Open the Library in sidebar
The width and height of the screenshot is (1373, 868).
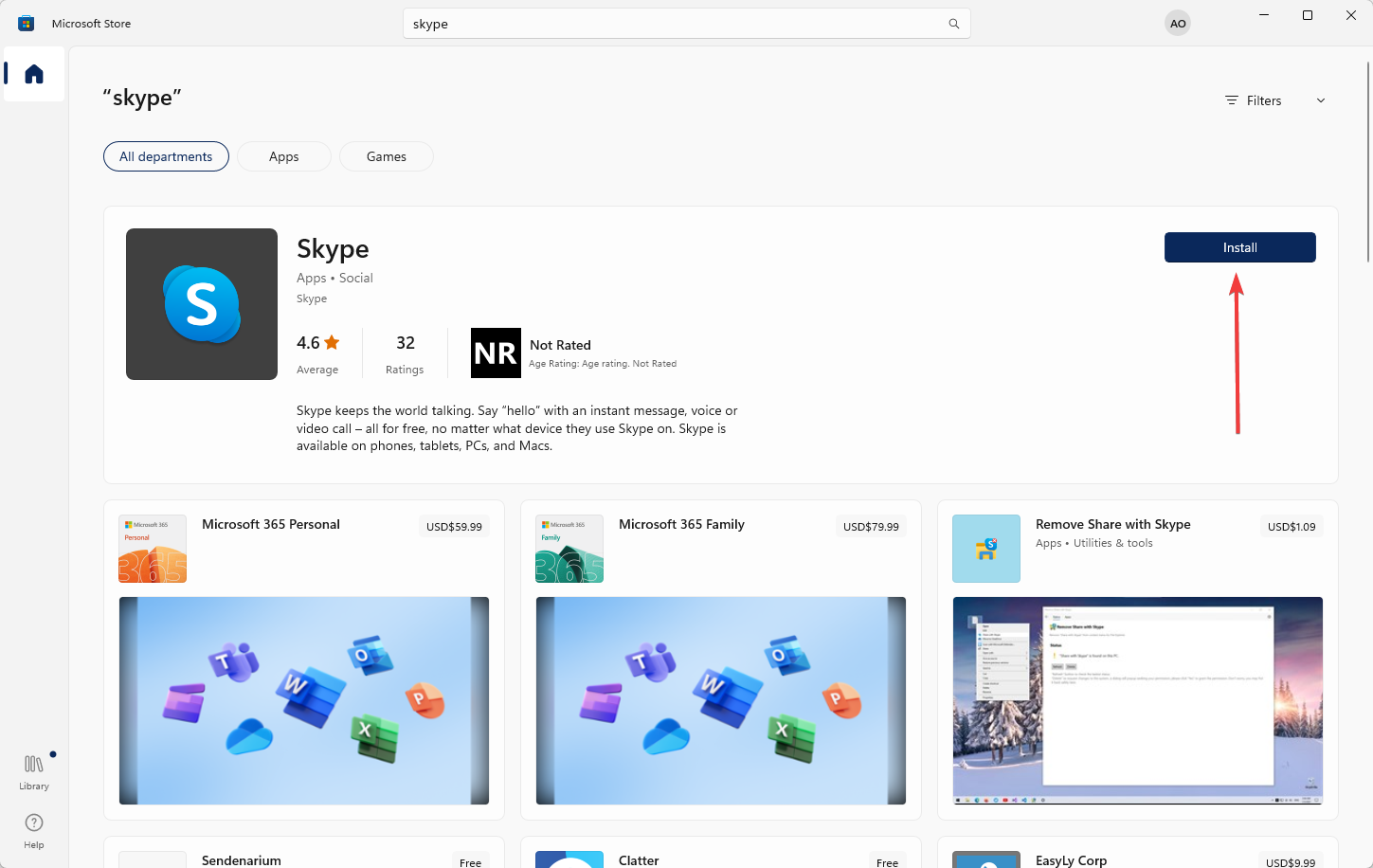(x=34, y=771)
